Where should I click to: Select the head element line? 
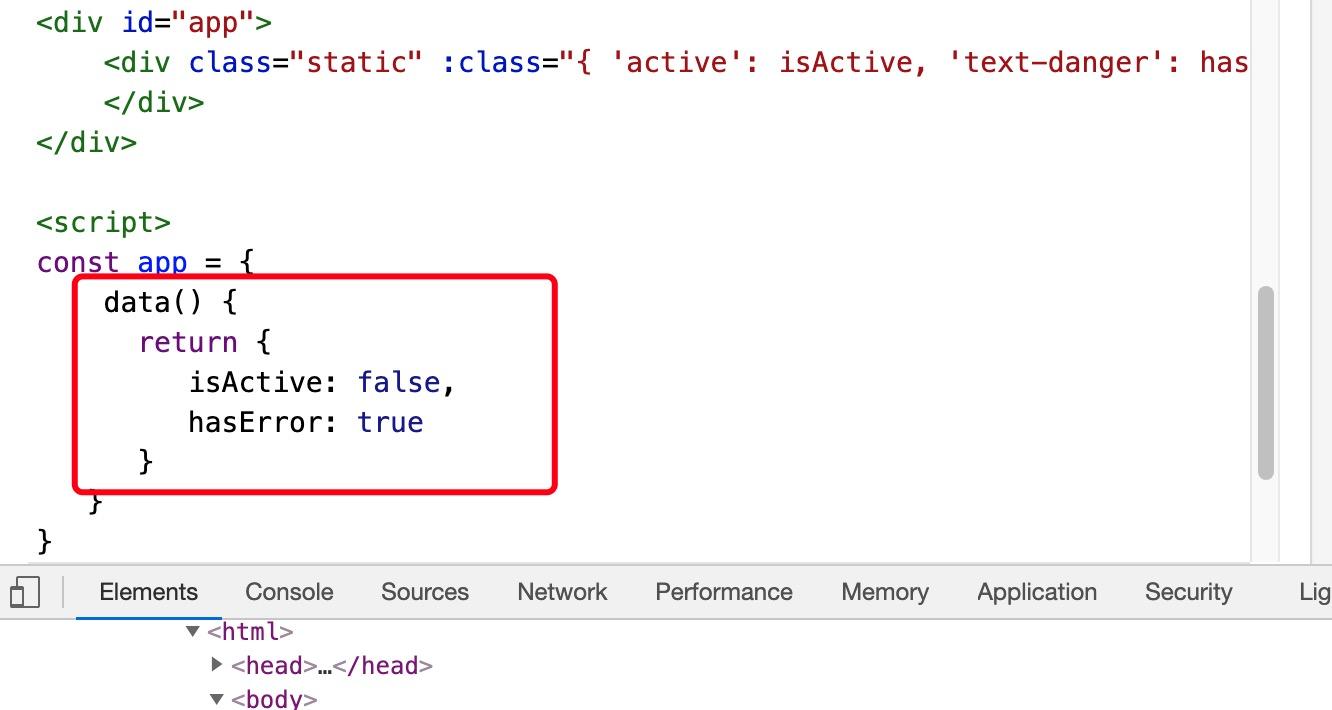click(x=332, y=666)
